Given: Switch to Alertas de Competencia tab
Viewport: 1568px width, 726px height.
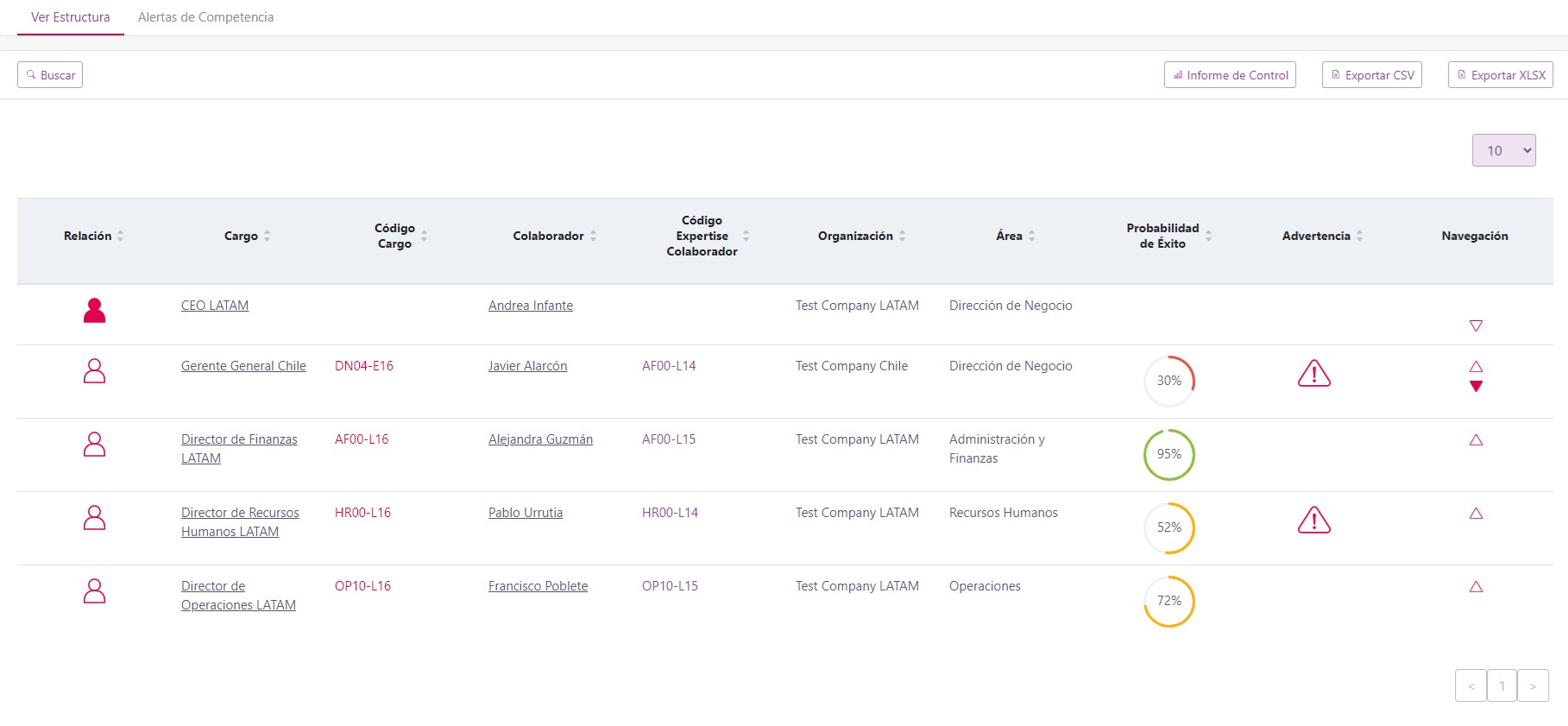Looking at the screenshot, I should (x=205, y=17).
